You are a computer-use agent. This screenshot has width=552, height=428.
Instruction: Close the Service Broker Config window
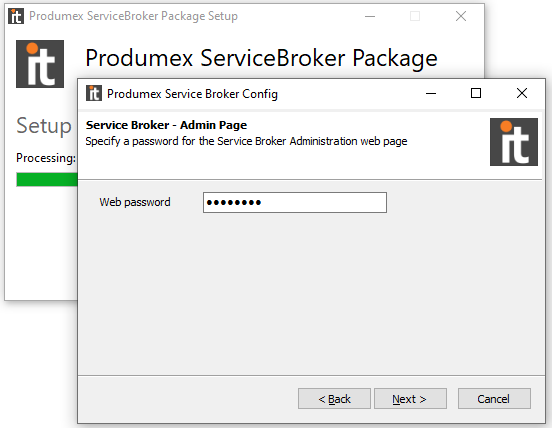click(522, 93)
